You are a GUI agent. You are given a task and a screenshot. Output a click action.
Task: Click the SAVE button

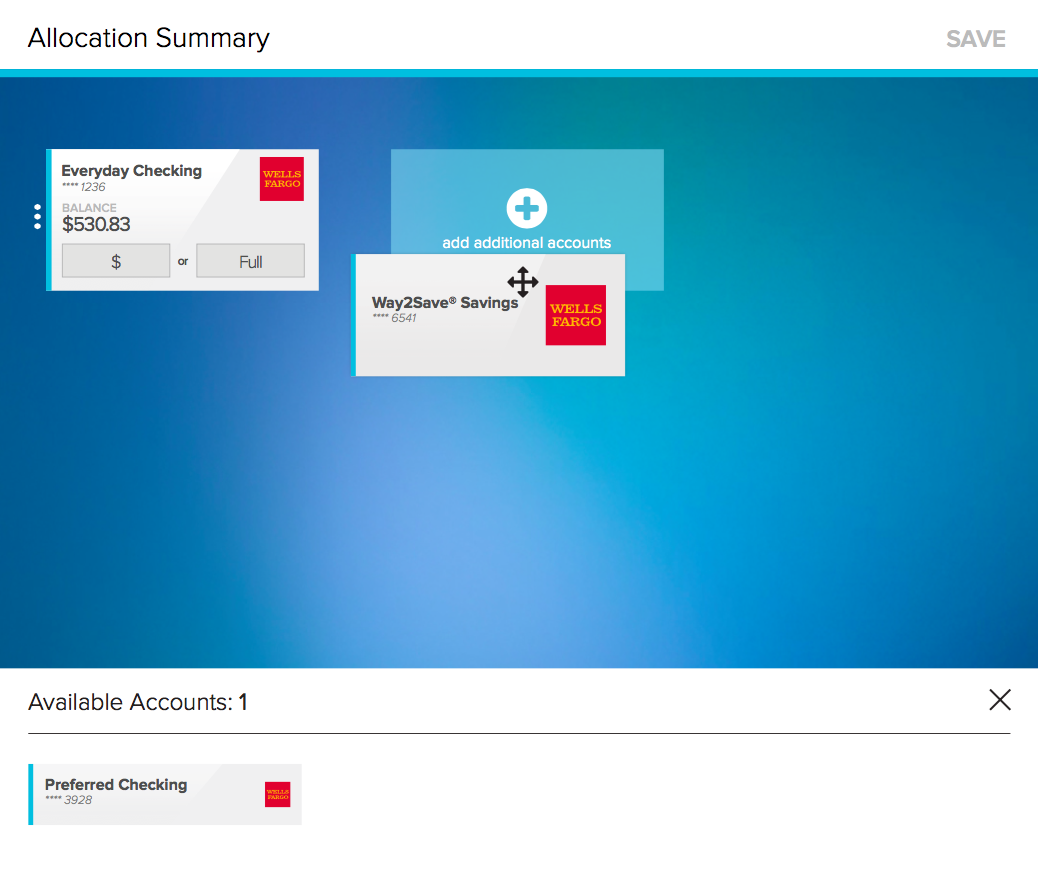[x=976, y=39]
